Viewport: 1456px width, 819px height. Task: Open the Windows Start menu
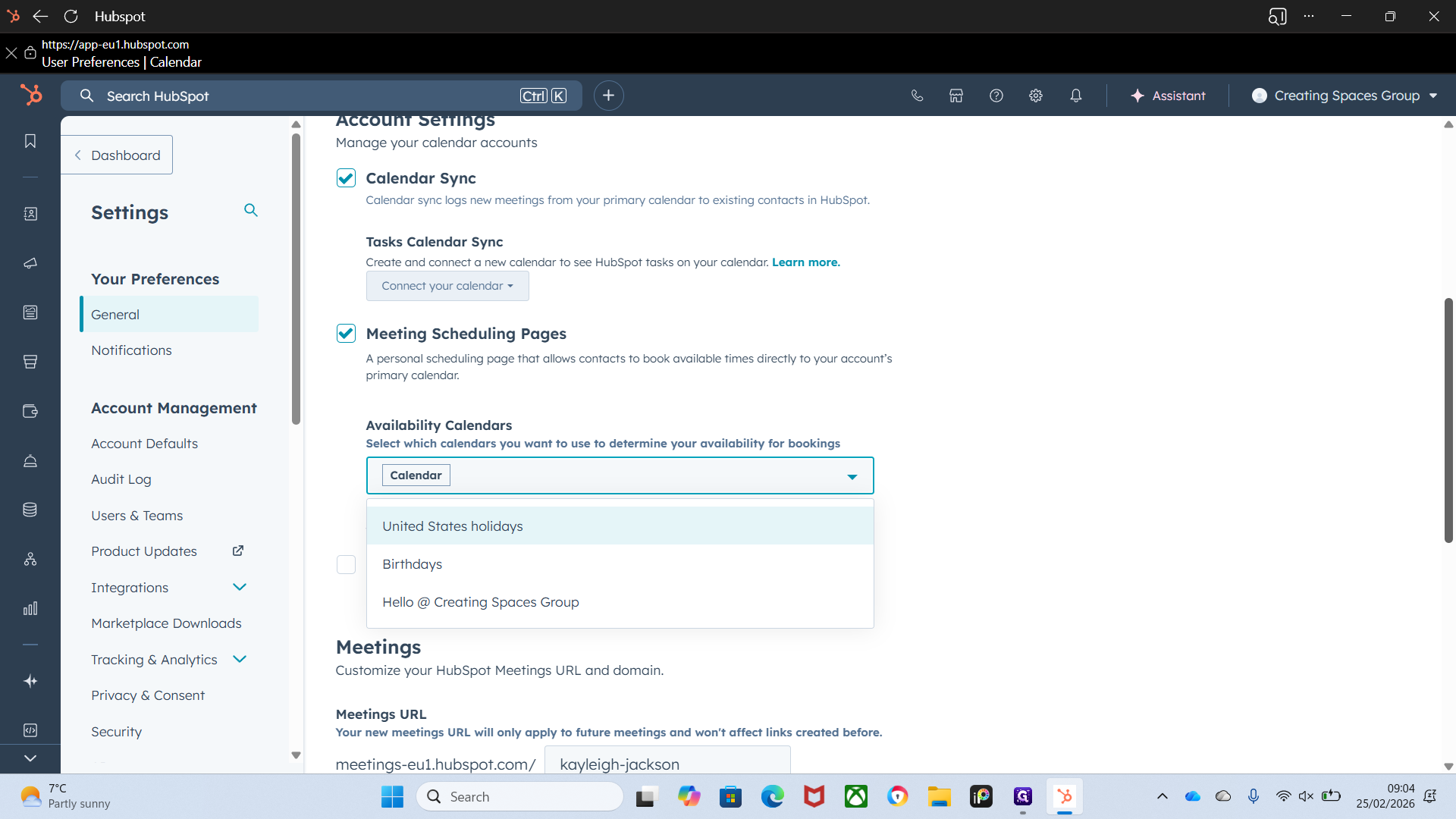tap(392, 796)
